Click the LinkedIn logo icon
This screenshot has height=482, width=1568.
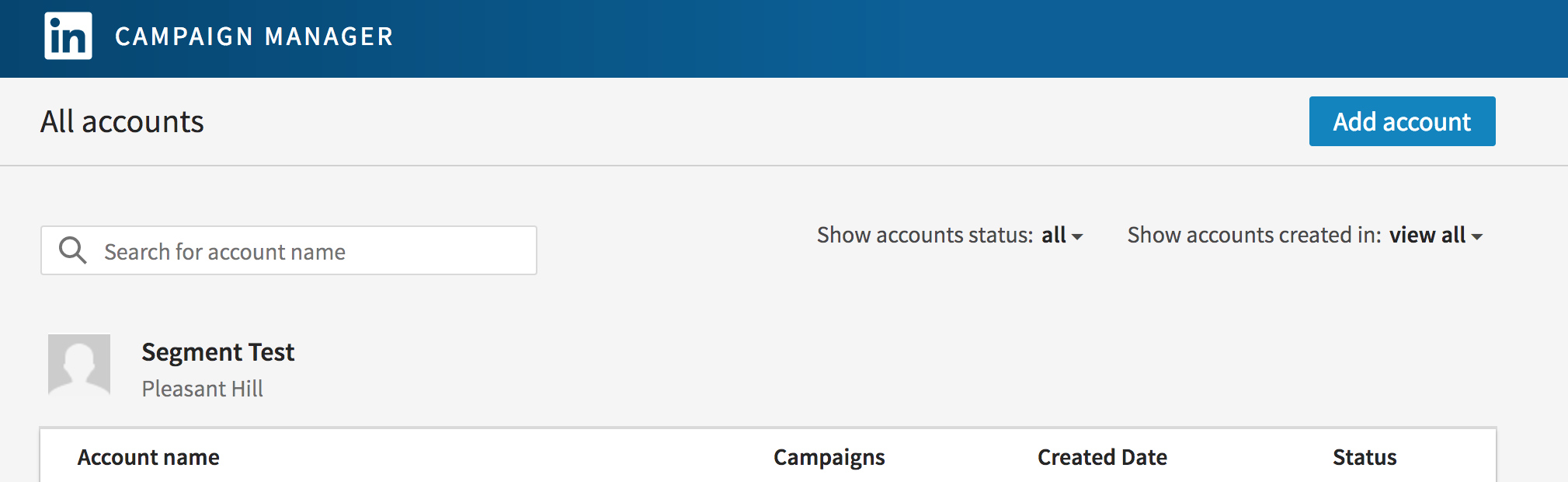(x=68, y=36)
